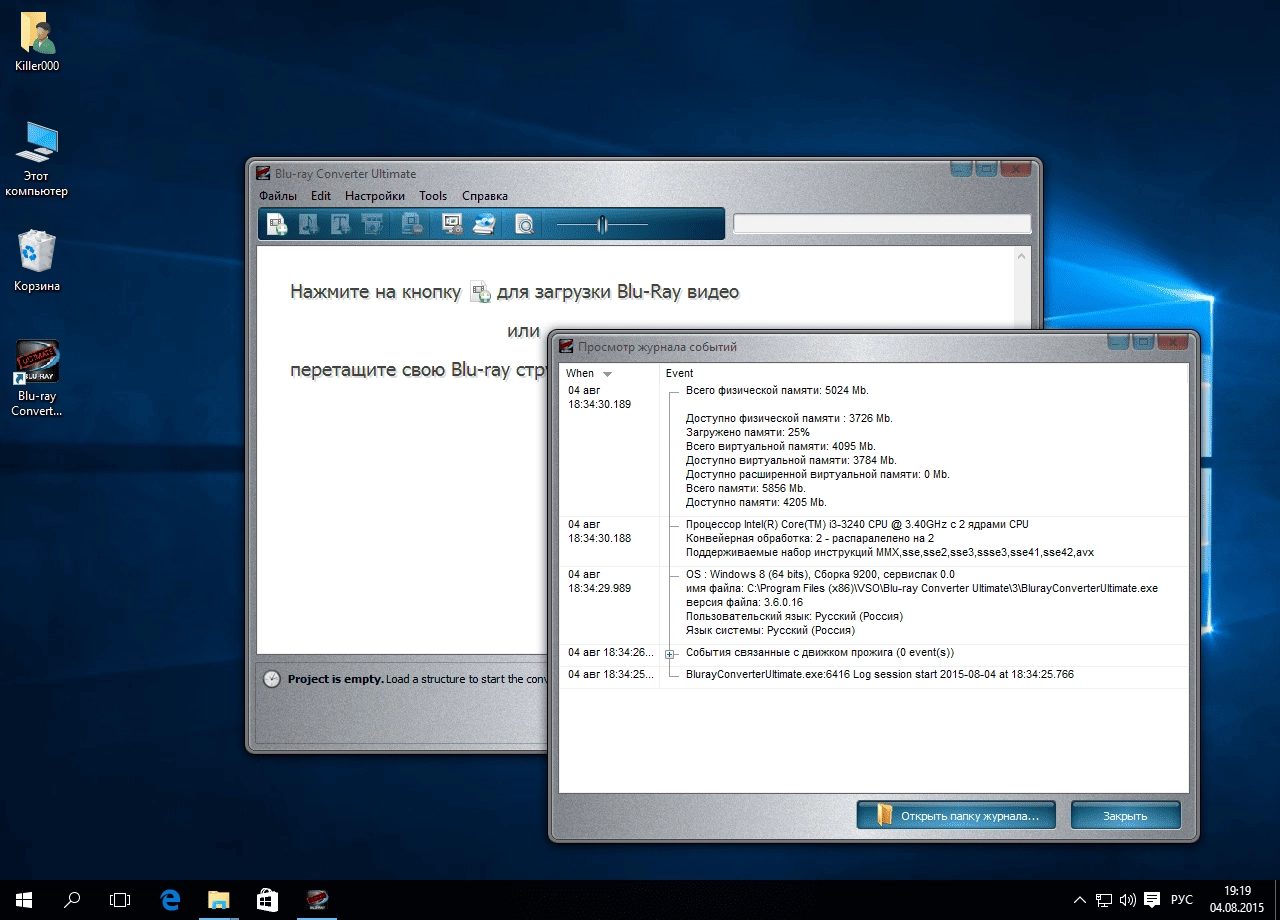Image resolution: width=1280 pixels, height=920 pixels.
Task: Open the Настройки menu
Action: point(375,196)
